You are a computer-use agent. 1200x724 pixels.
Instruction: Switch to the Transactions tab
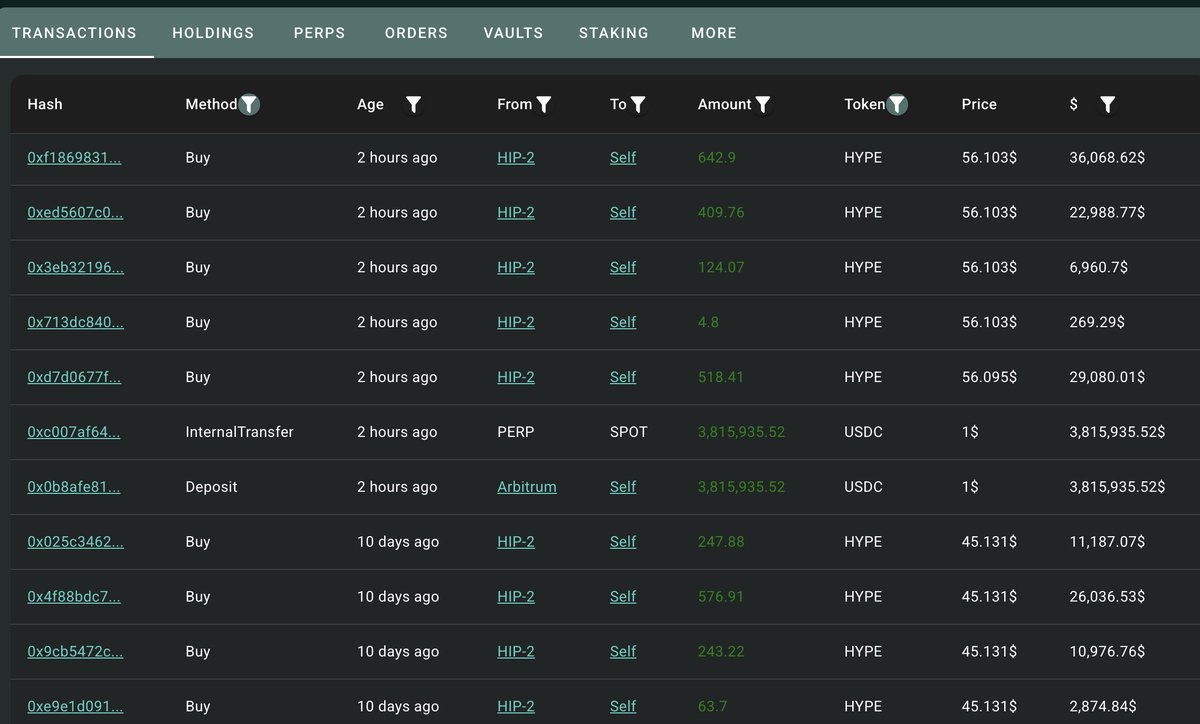(x=74, y=33)
